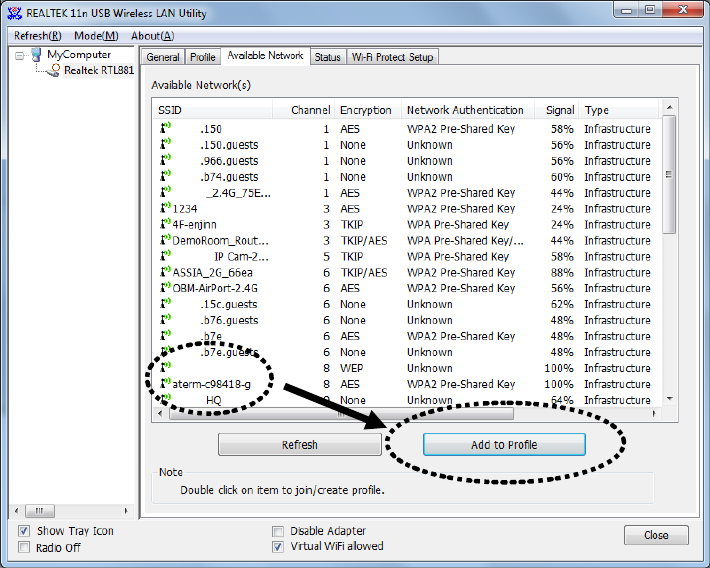Open the Wi-Fi Protect Setup tab
710x568 pixels.
coord(392,58)
